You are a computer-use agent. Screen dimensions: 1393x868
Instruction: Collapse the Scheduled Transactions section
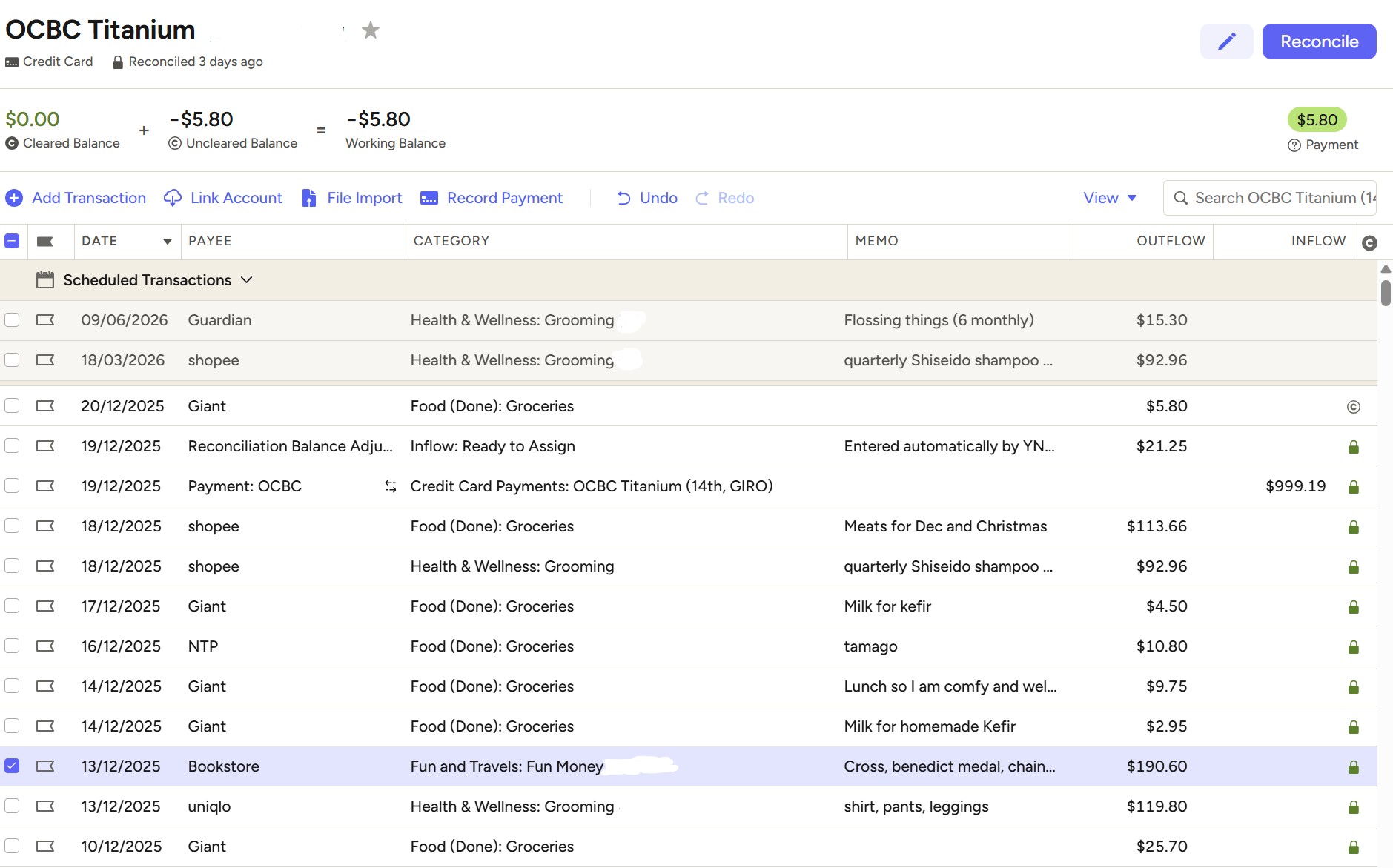[x=248, y=280]
